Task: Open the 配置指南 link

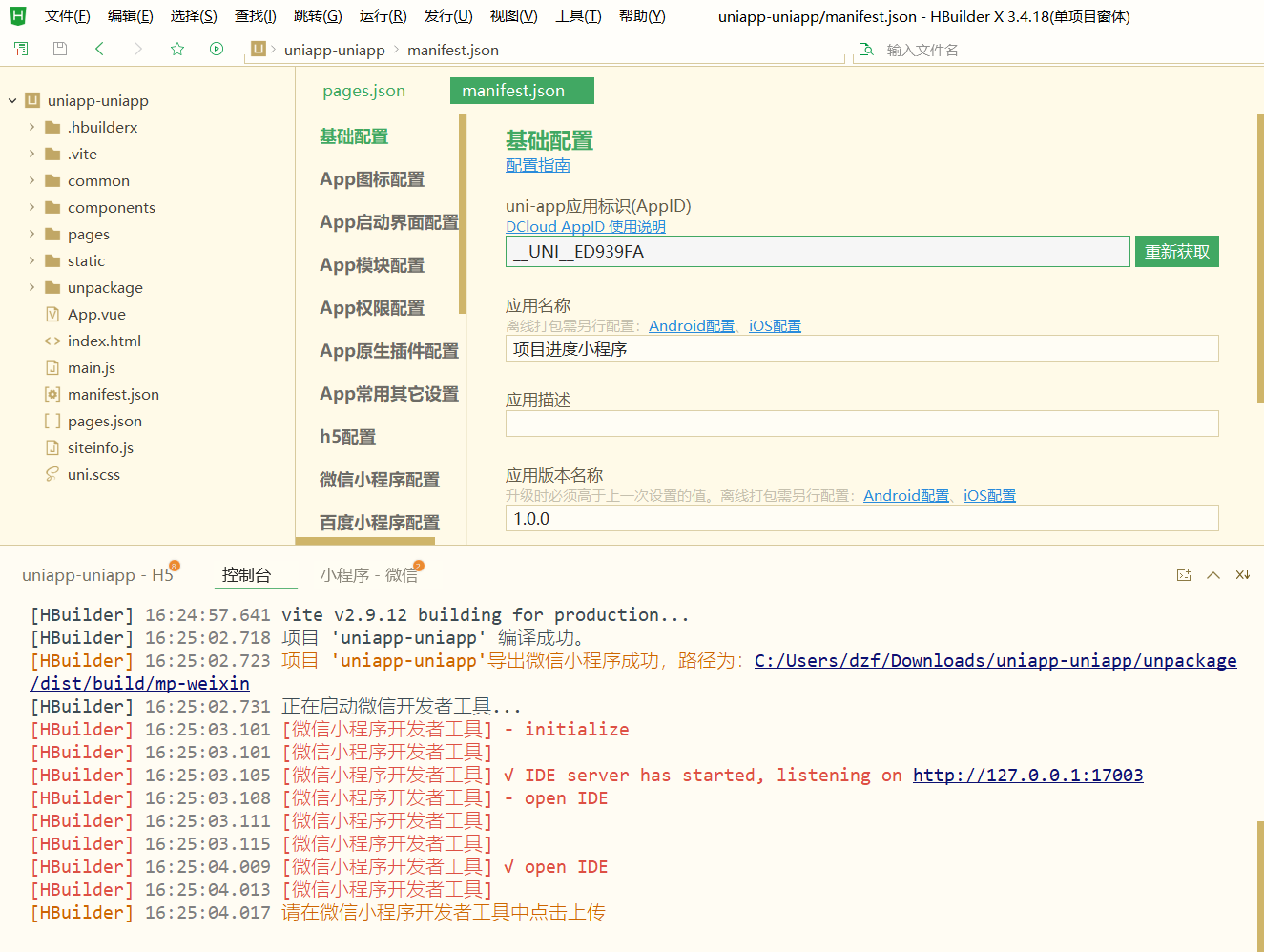Action: point(538,165)
